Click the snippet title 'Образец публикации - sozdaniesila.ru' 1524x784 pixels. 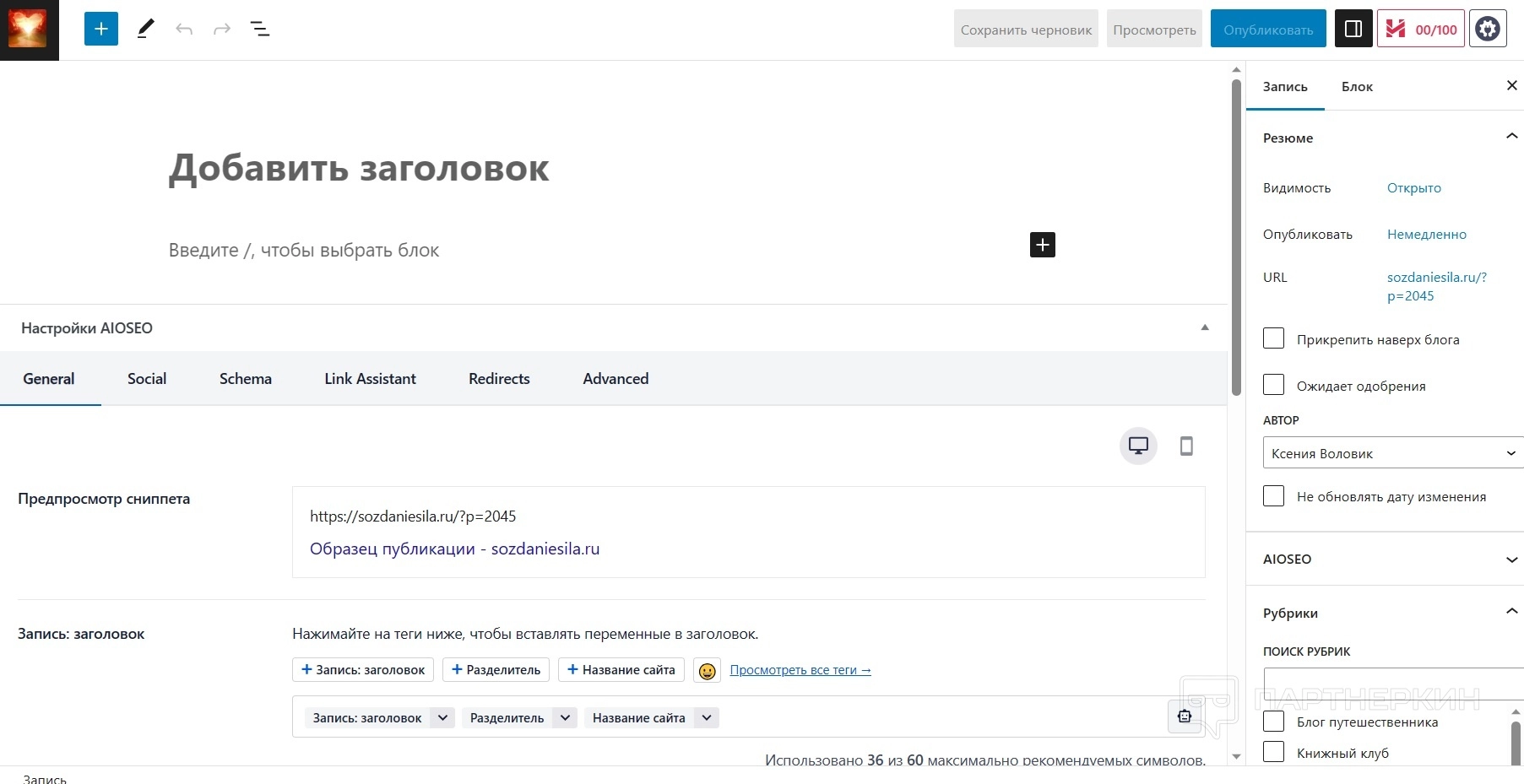(455, 549)
